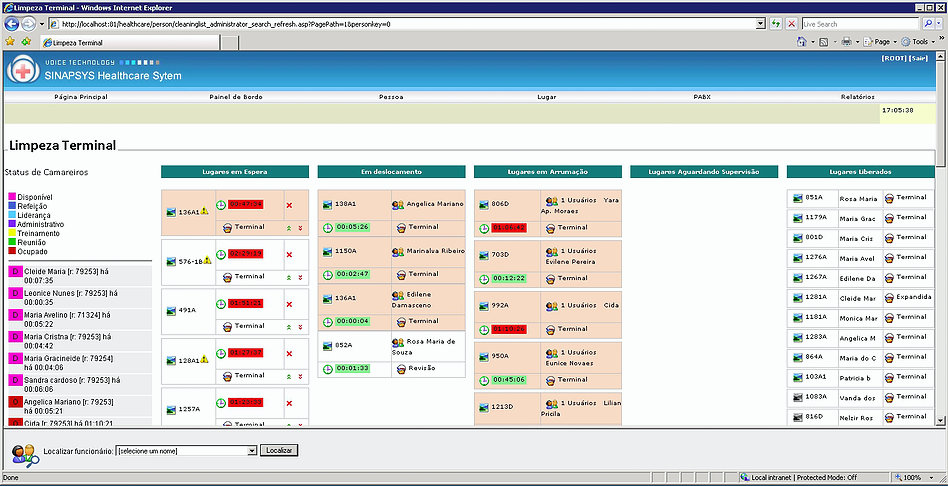Screen dimensions: 948x486
Task: Open the Relatórios menu
Action: [858, 97]
